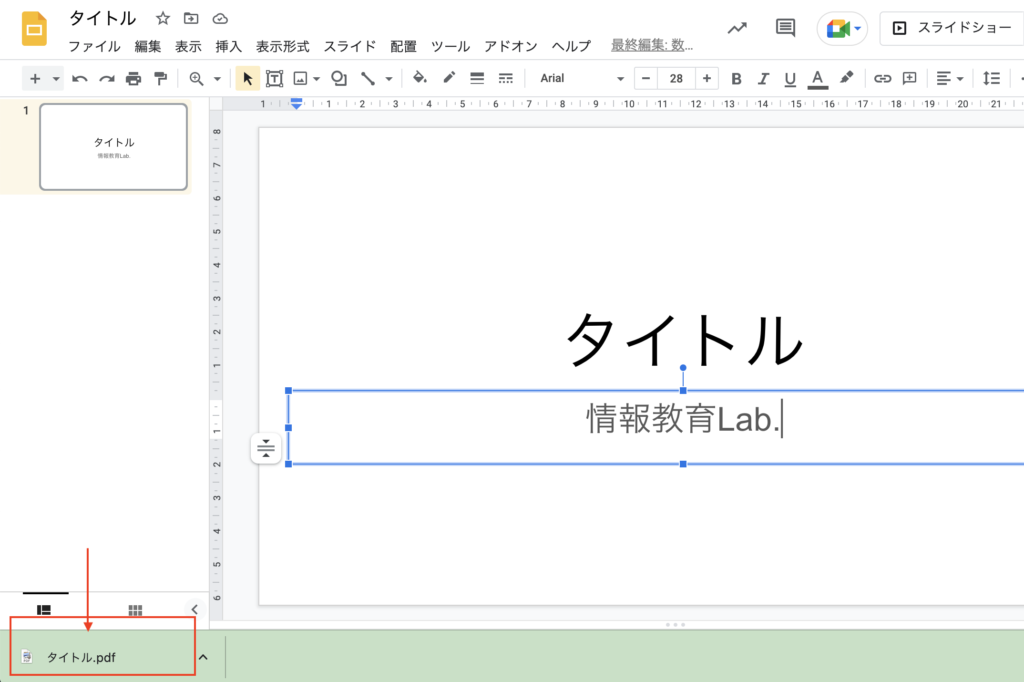The width and height of the screenshot is (1024, 682).
Task: Redo the last action
Action: (106, 79)
